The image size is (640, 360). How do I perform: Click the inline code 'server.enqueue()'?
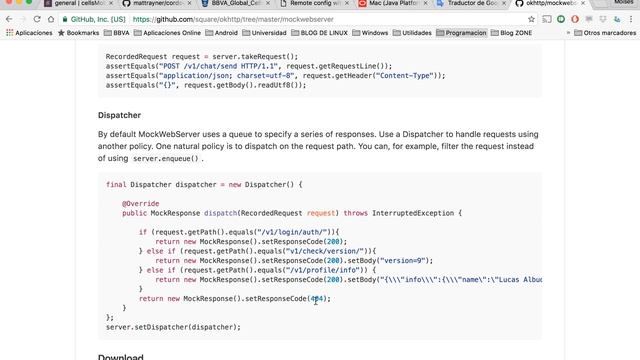[x=165, y=158]
